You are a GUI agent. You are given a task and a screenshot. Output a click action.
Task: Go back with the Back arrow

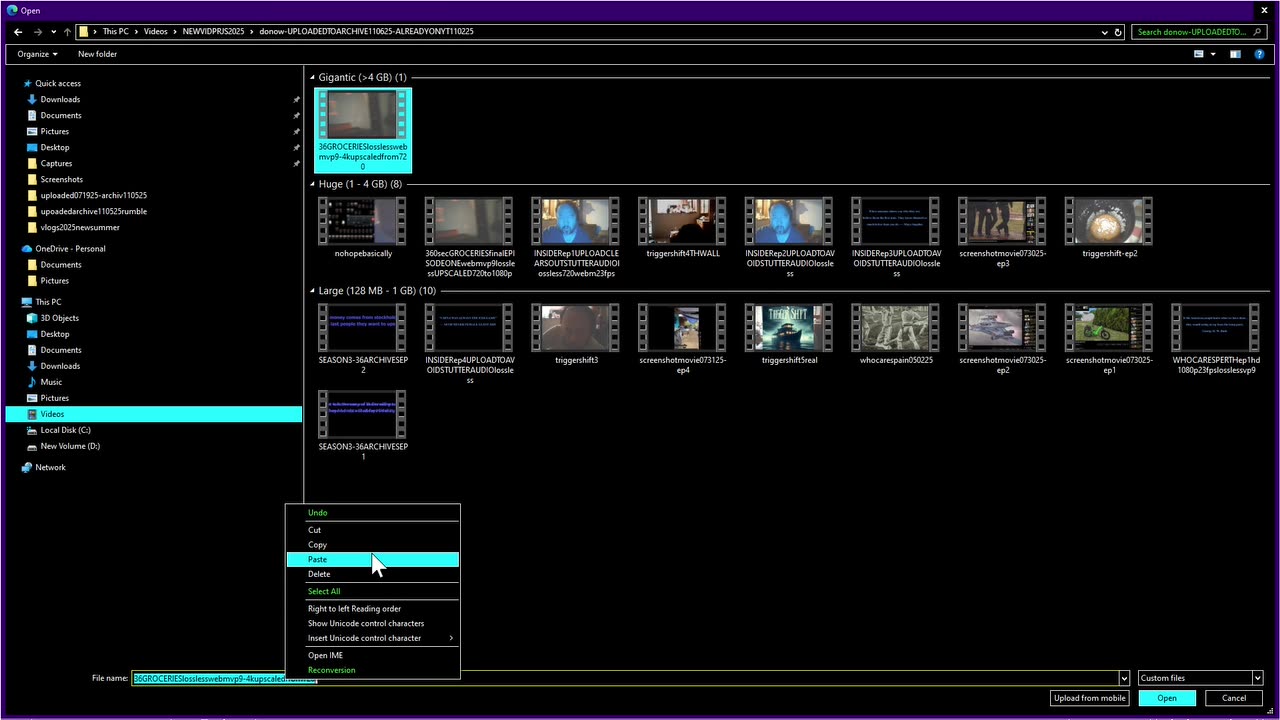18,32
